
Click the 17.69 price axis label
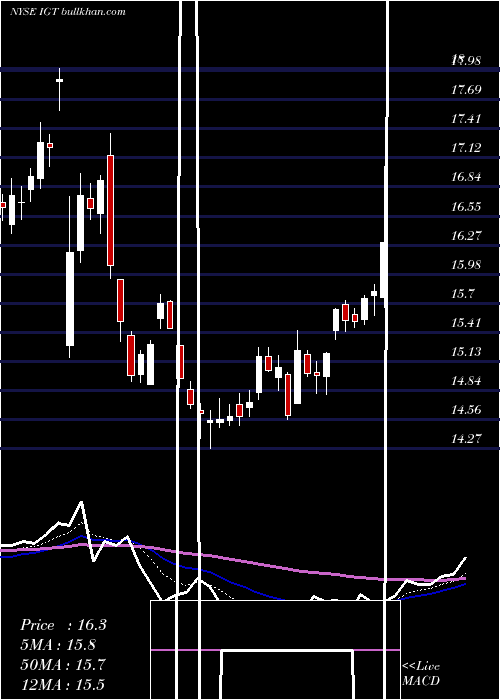click(466, 90)
